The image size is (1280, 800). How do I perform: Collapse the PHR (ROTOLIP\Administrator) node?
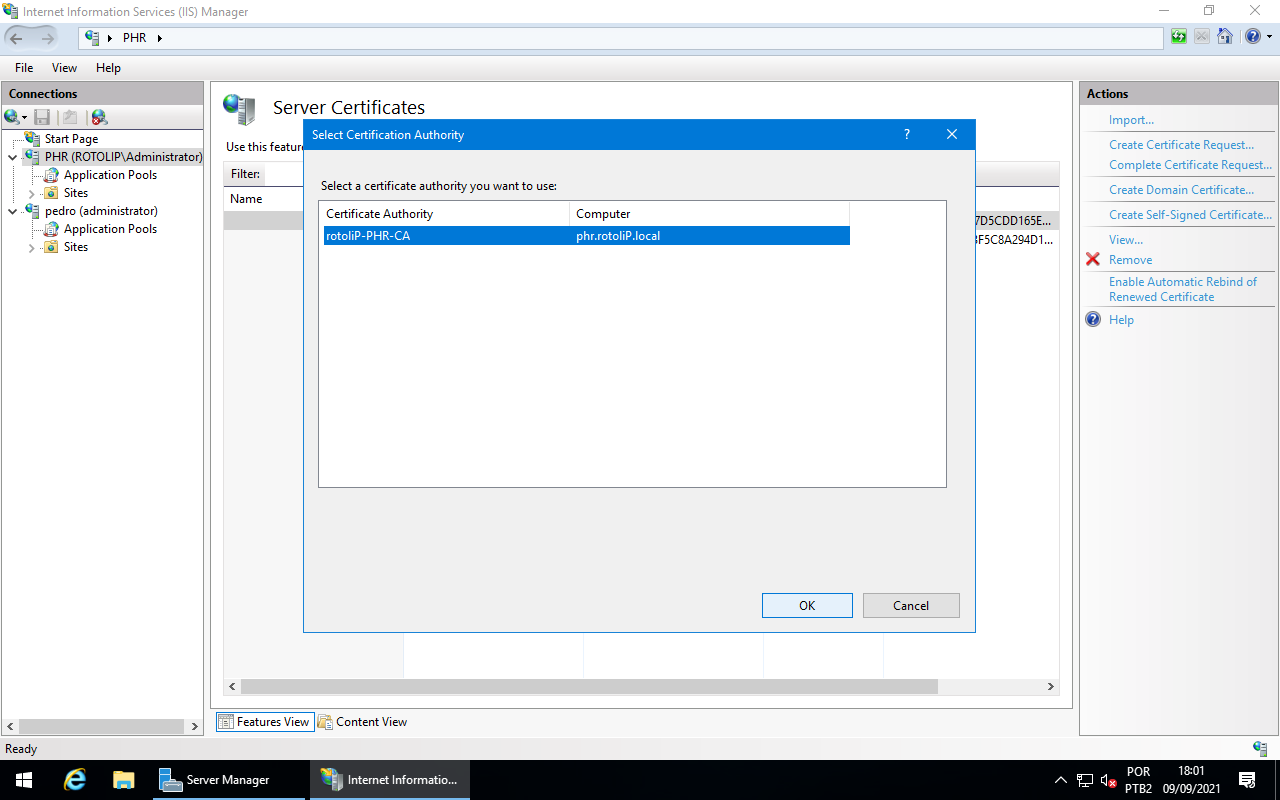pos(13,157)
